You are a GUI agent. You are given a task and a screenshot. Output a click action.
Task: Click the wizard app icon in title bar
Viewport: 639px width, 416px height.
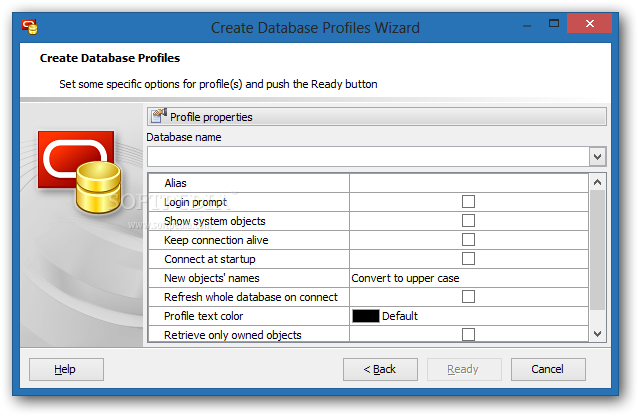tap(30, 27)
